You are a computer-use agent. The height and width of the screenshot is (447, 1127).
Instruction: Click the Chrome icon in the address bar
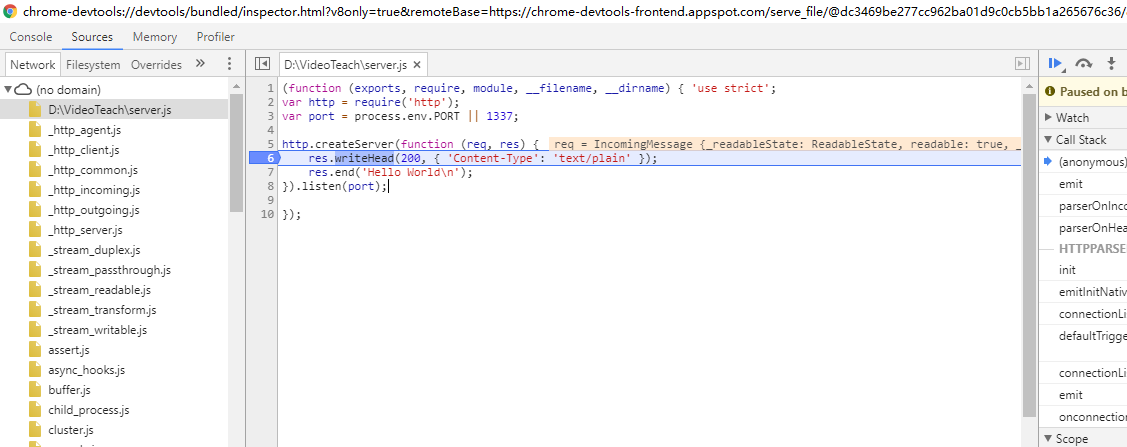[x=11, y=11]
